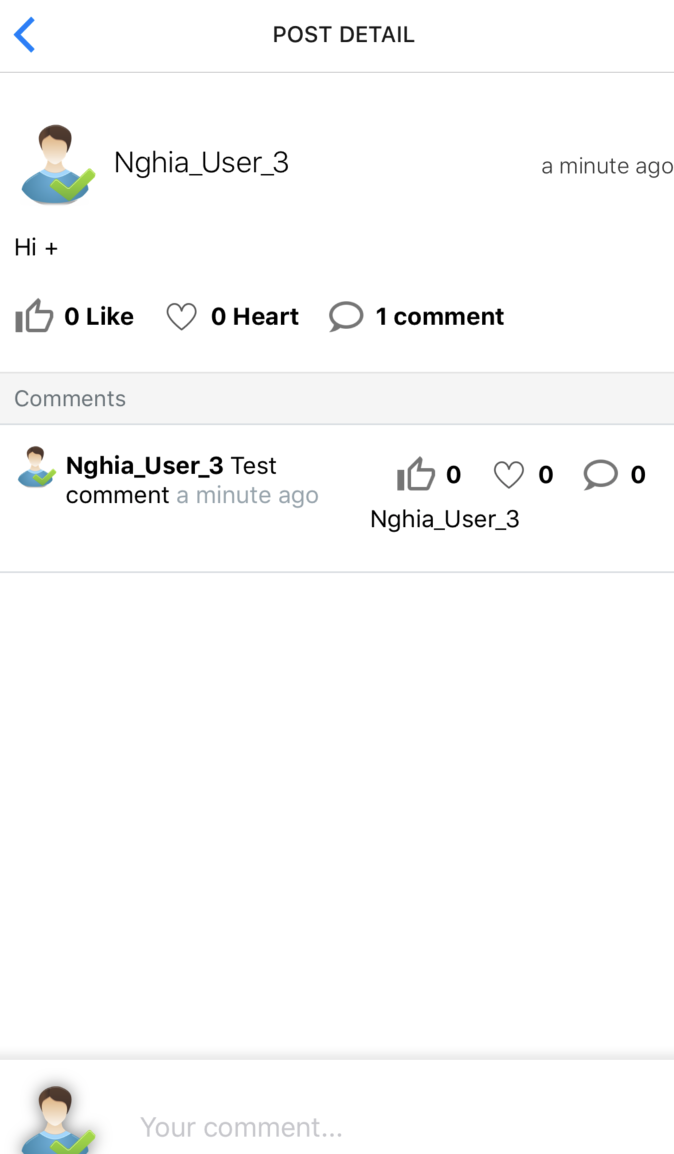
Task: Tap the thumbs-up icon on Nghia_User_3's comment
Action: [x=417, y=474]
